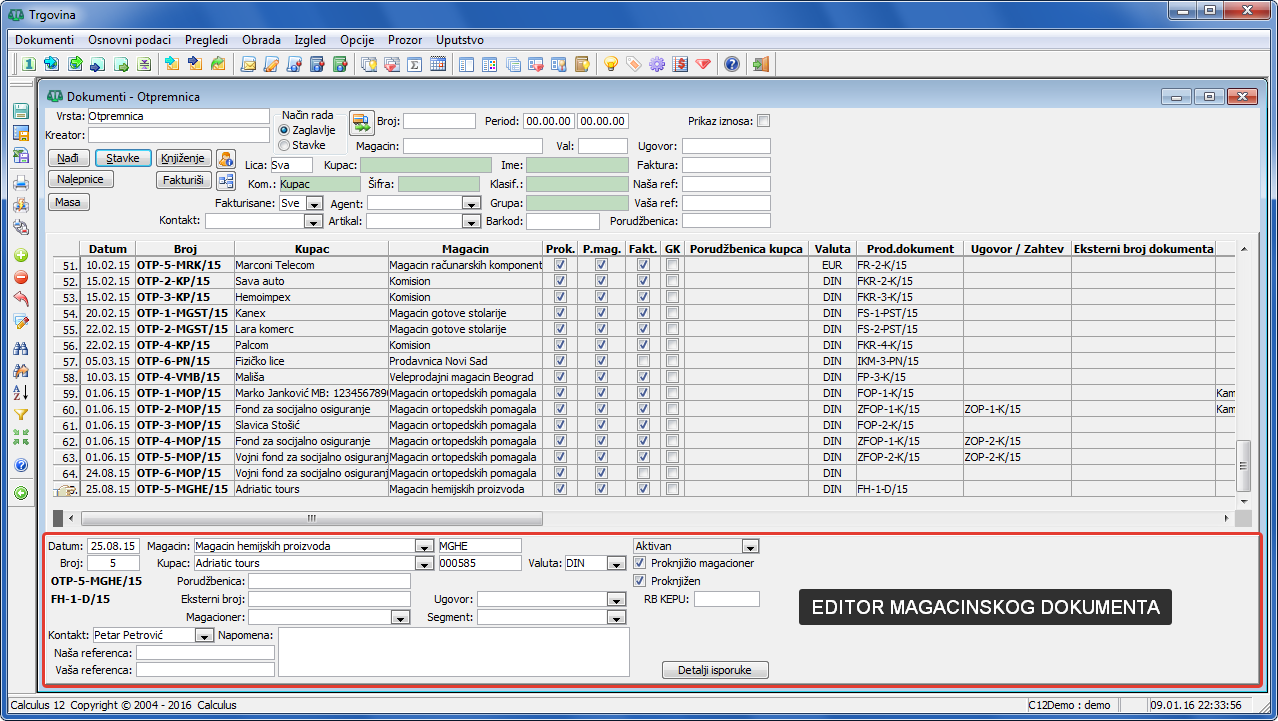Click the edit note pencil icon in sidebar
The image size is (1278, 721).
pyautogui.click(x=21, y=321)
